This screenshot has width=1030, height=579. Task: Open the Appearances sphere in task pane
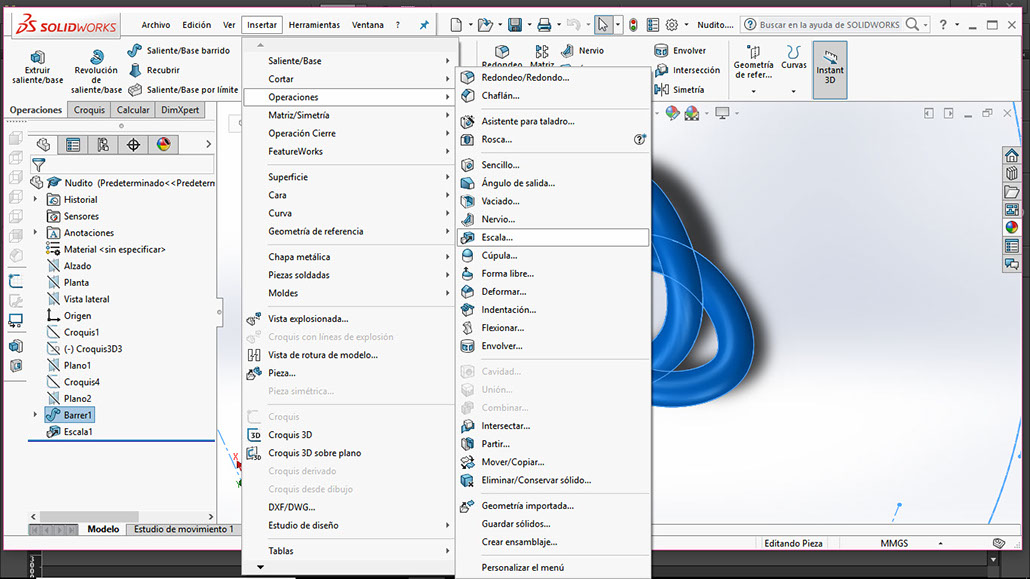pyautogui.click(x=1012, y=227)
